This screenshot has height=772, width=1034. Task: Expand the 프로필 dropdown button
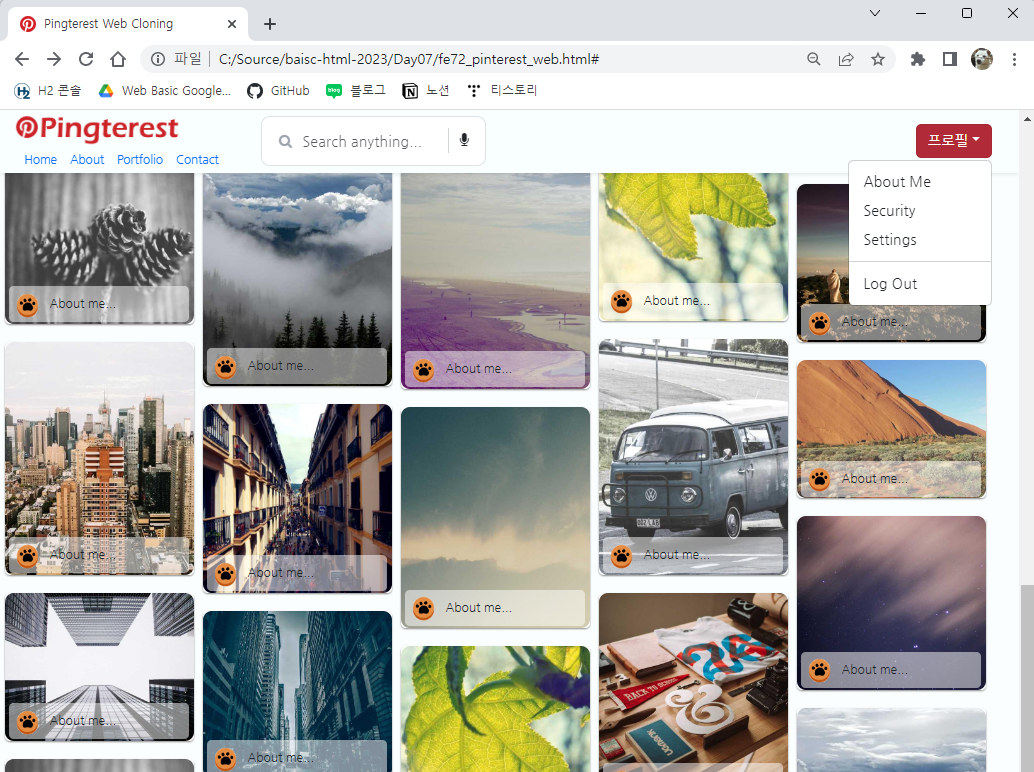click(x=954, y=140)
